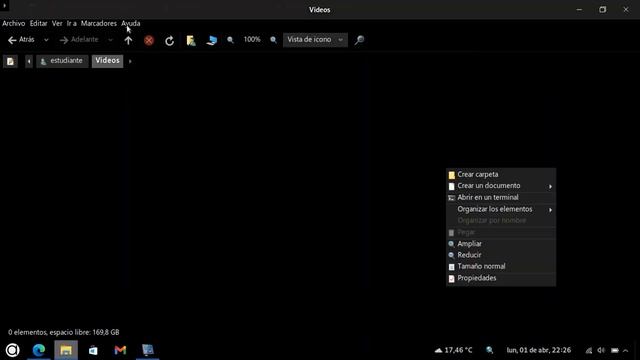Click the left path-bar scroll arrow
This screenshot has width=640, height=360.
click(29, 61)
